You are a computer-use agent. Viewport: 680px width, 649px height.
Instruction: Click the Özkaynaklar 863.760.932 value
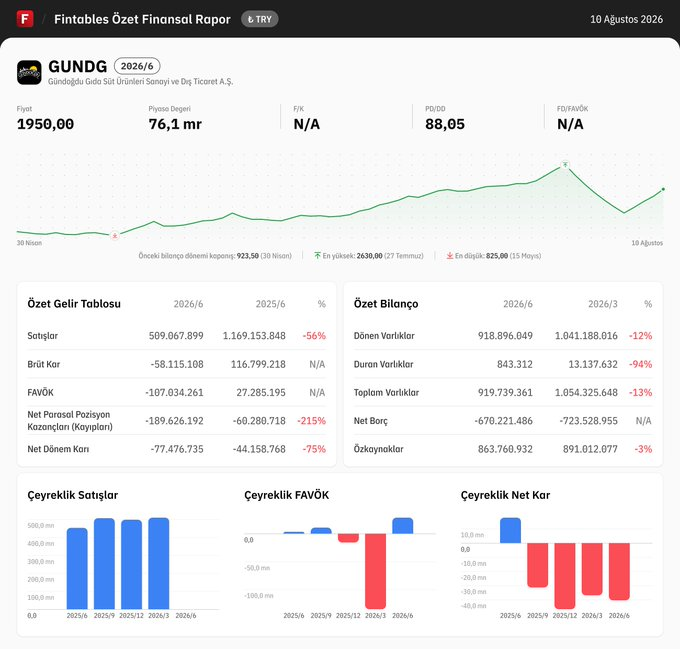[x=505, y=449]
